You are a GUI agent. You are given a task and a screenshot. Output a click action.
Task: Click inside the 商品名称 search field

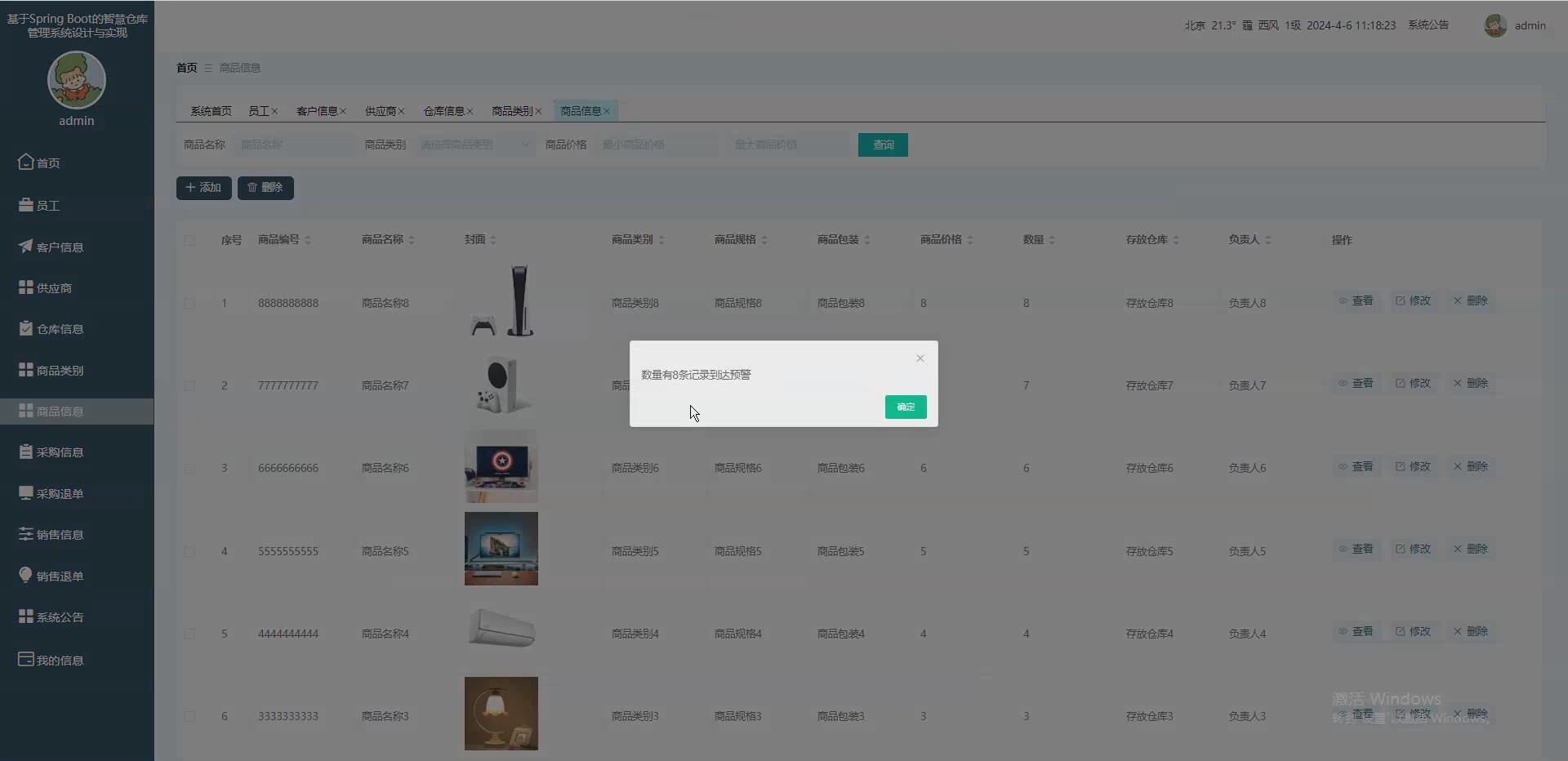[292, 145]
